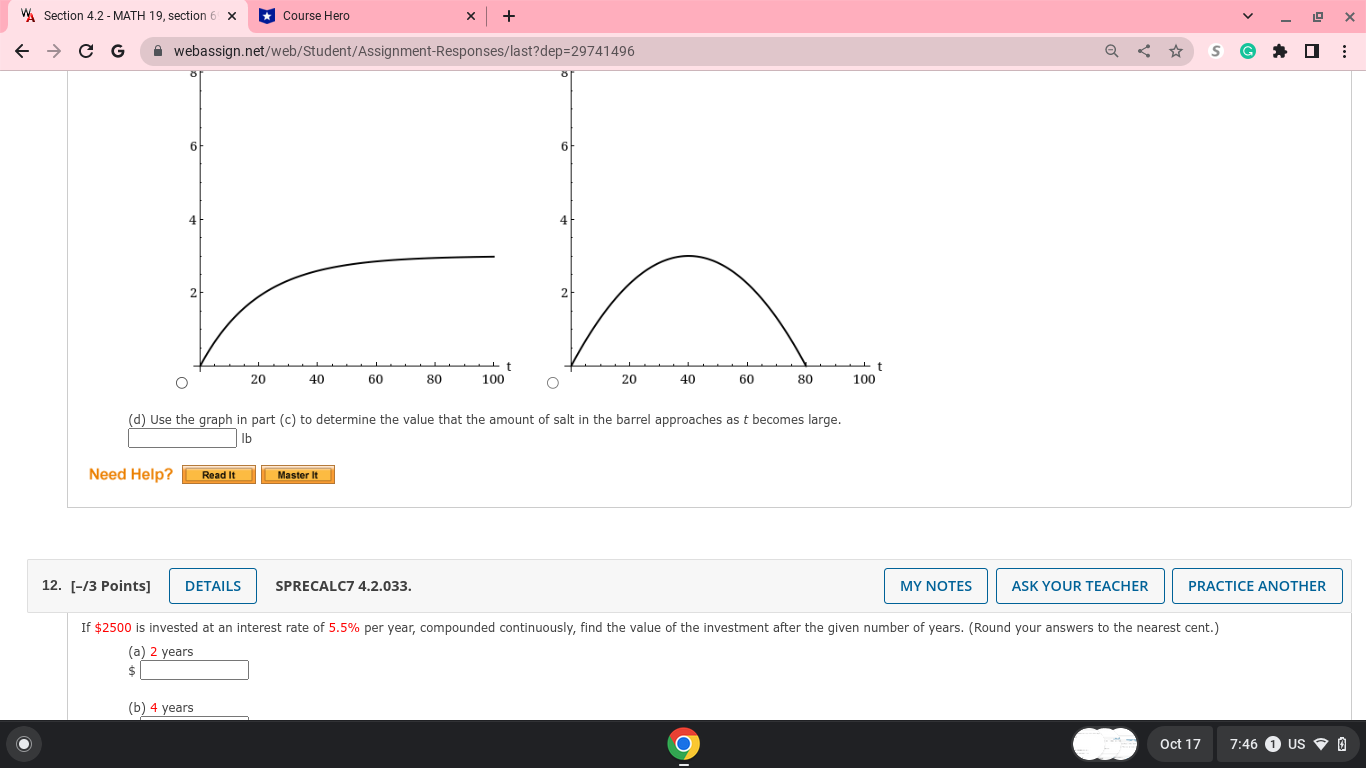Viewport: 1366px width, 768px height.
Task: Open the Extensions puzzle-piece icon
Action: 1279,49
